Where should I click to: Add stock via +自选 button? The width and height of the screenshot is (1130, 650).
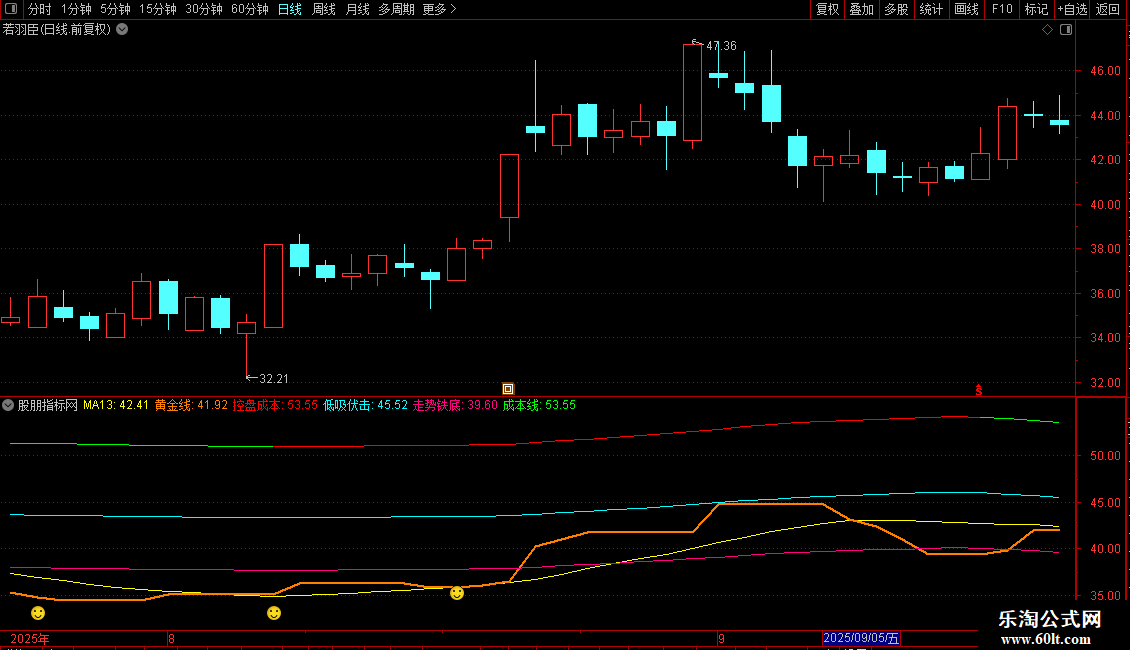point(1072,9)
